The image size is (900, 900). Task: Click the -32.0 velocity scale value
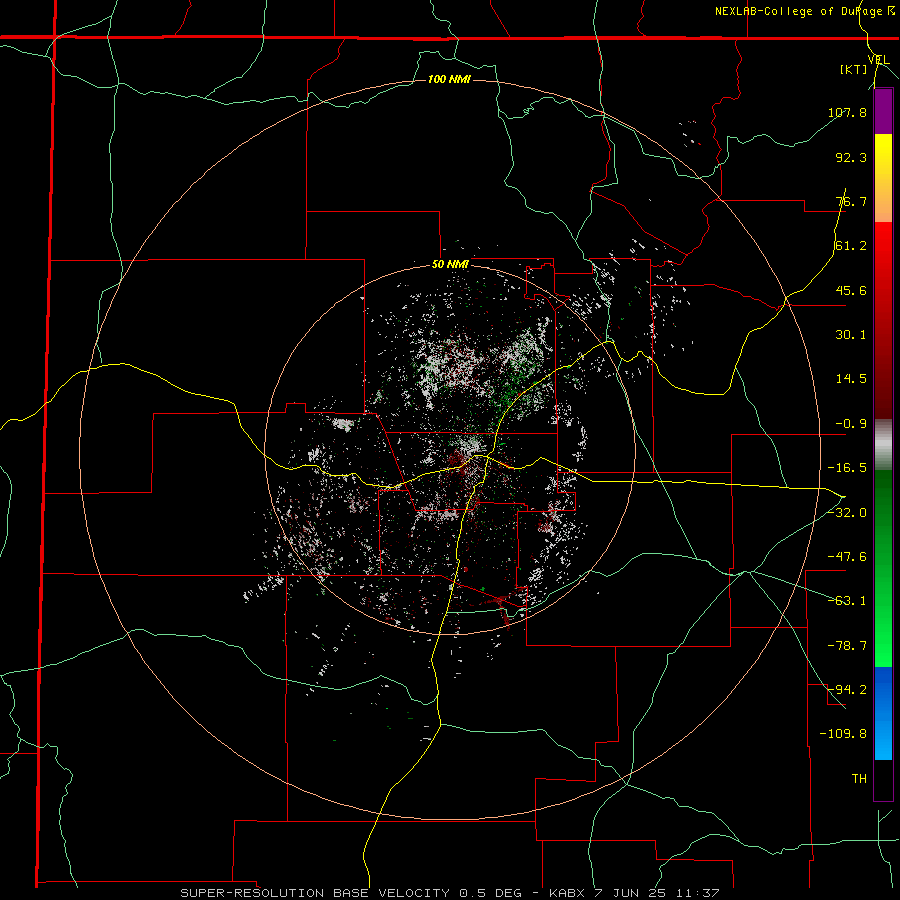(847, 513)
